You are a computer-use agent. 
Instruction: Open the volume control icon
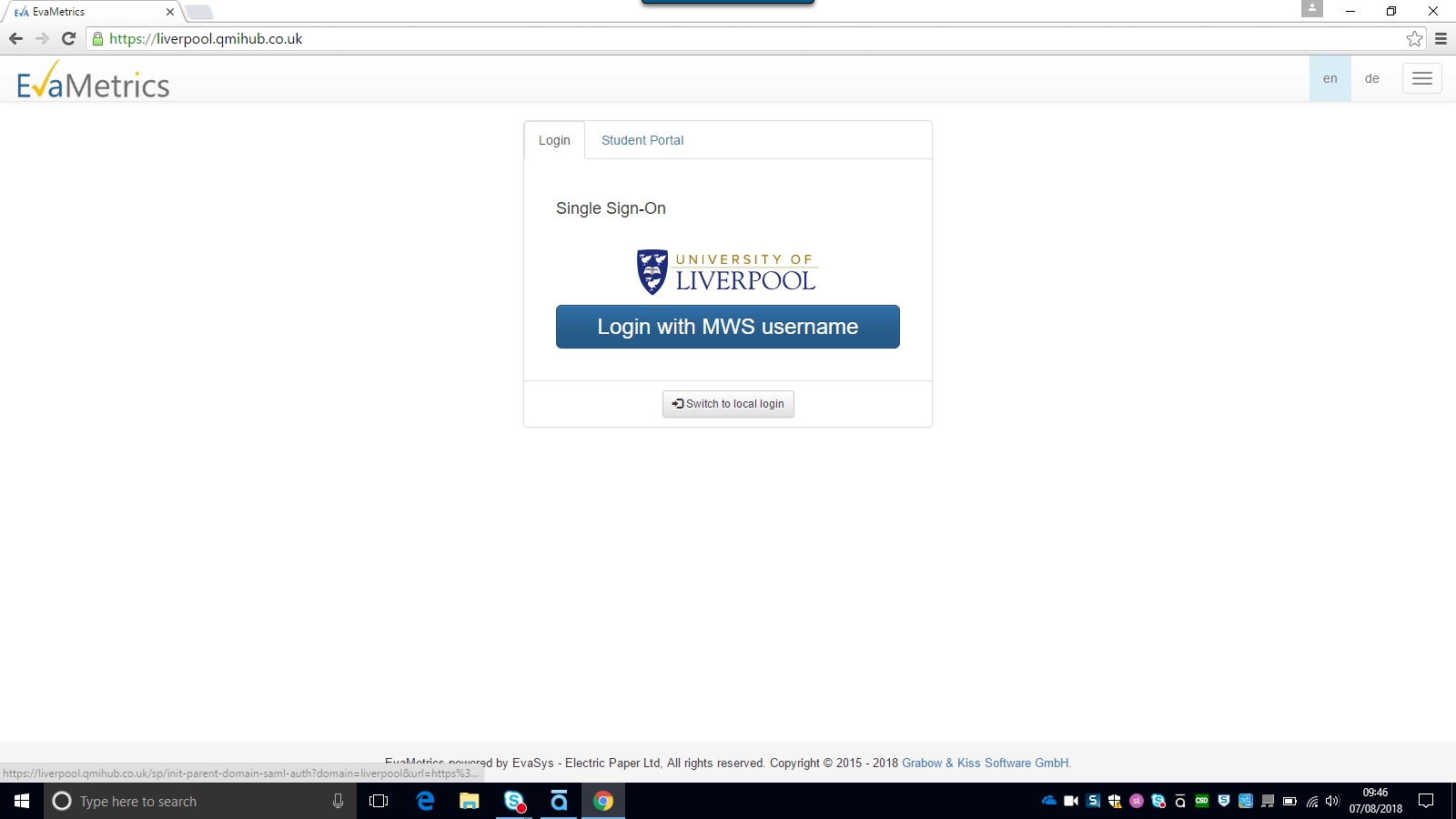(1333, 801)
